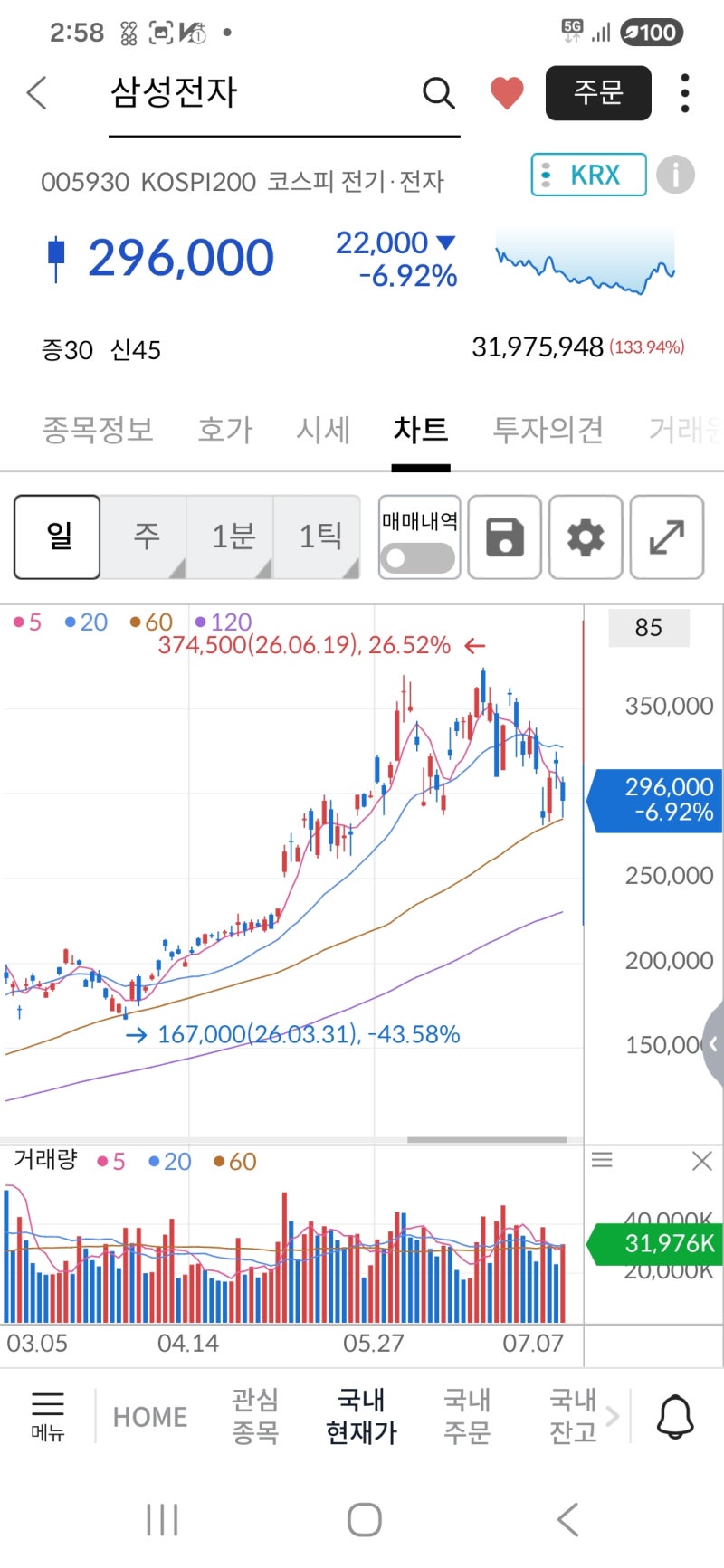Click the 120-day moving average legend

pyautogui.click(x=224, y=622)
